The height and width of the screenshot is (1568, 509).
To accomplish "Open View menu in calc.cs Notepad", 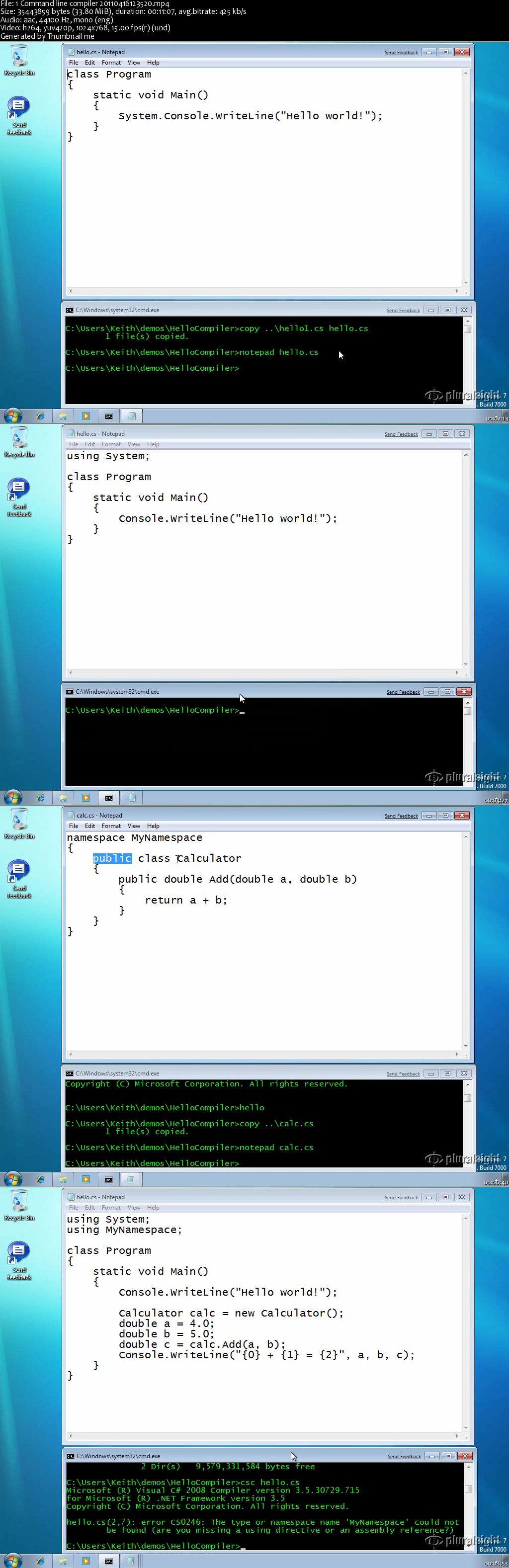I will pyautogui.click(x=134, y=826).
